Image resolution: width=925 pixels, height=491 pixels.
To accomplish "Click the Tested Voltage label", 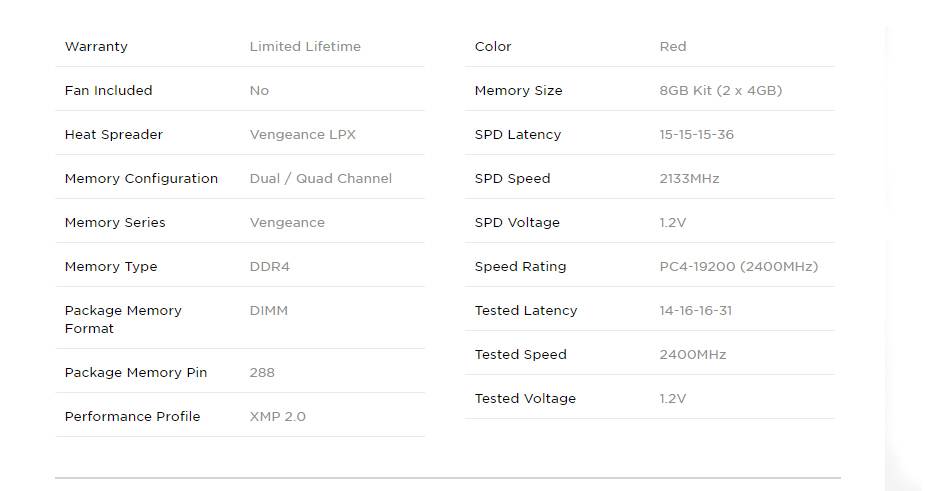I will pyautogui.click(x=525, y=399).
